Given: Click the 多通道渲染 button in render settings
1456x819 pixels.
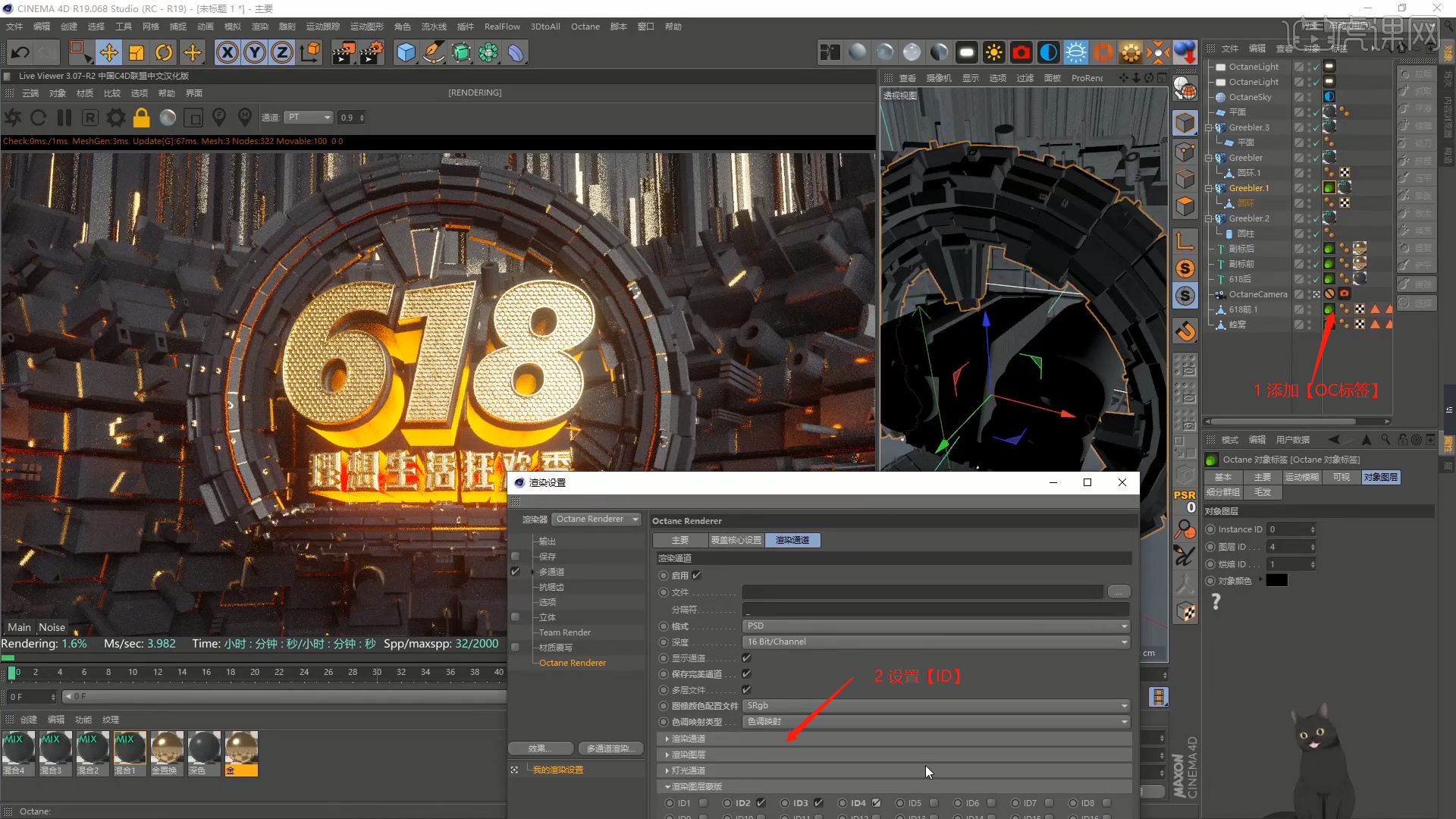Looking at the screenshot, I should (x=610, y=748).
